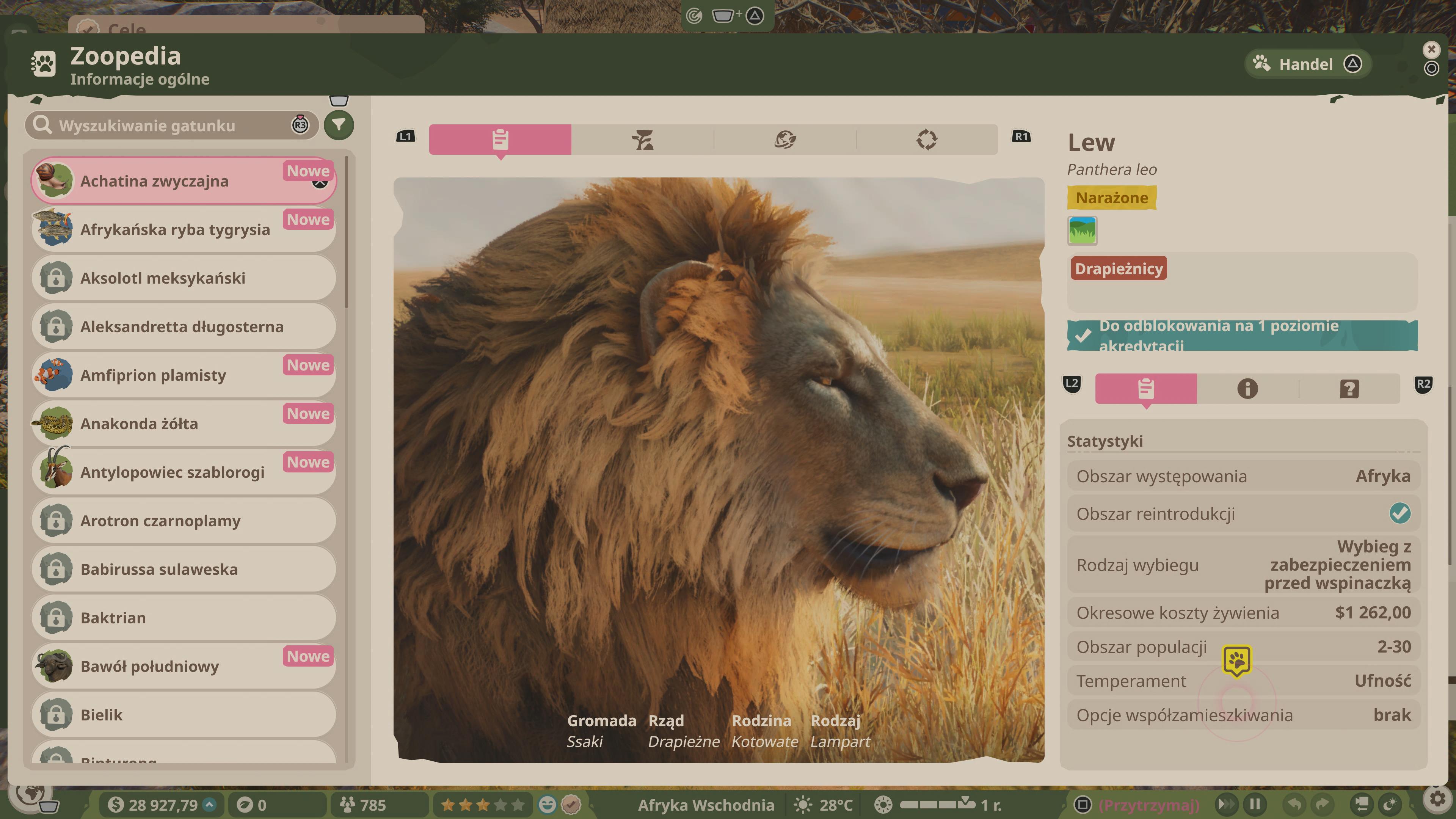Open the info circle sub-tab

click(1247, 388)
